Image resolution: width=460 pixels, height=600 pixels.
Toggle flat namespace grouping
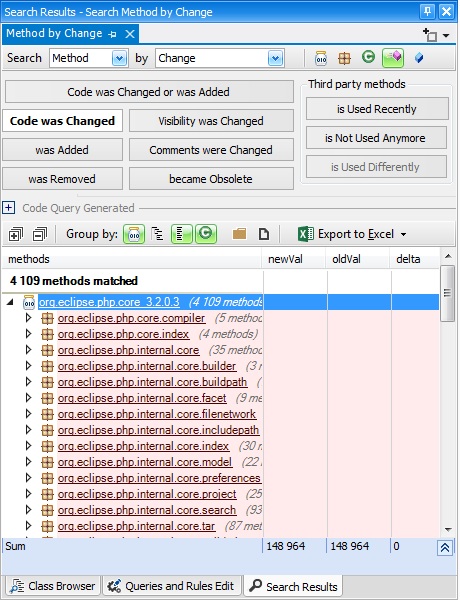181,234
